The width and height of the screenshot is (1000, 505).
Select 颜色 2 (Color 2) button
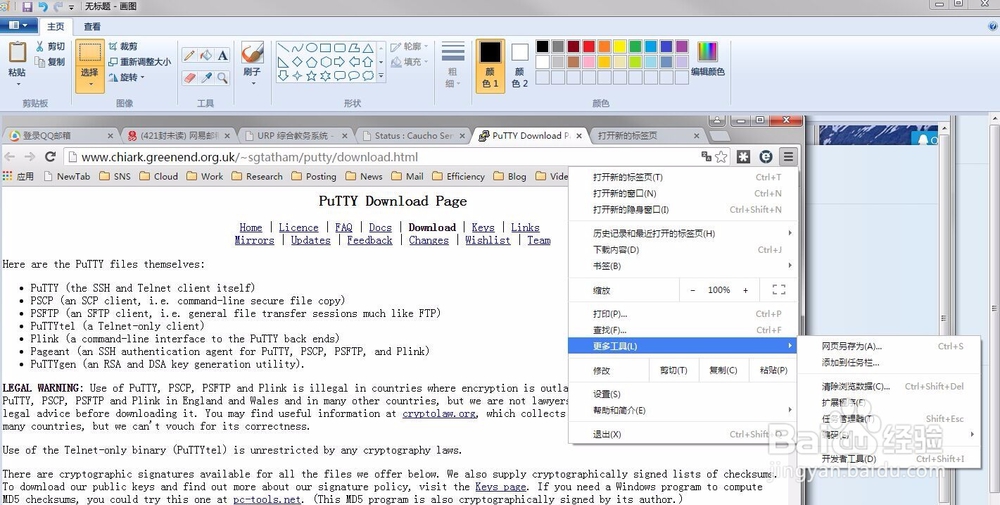click(520, 66)
